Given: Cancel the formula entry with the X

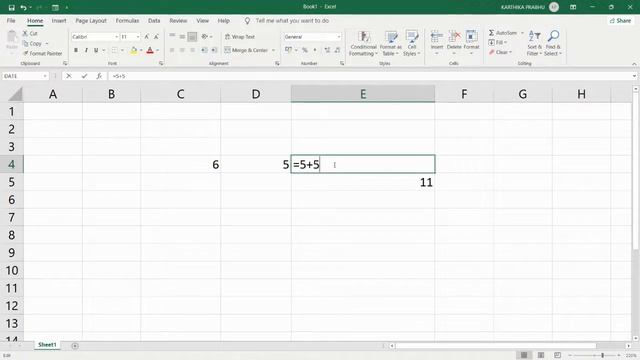Looking at the screenshot, I should 69,76.
